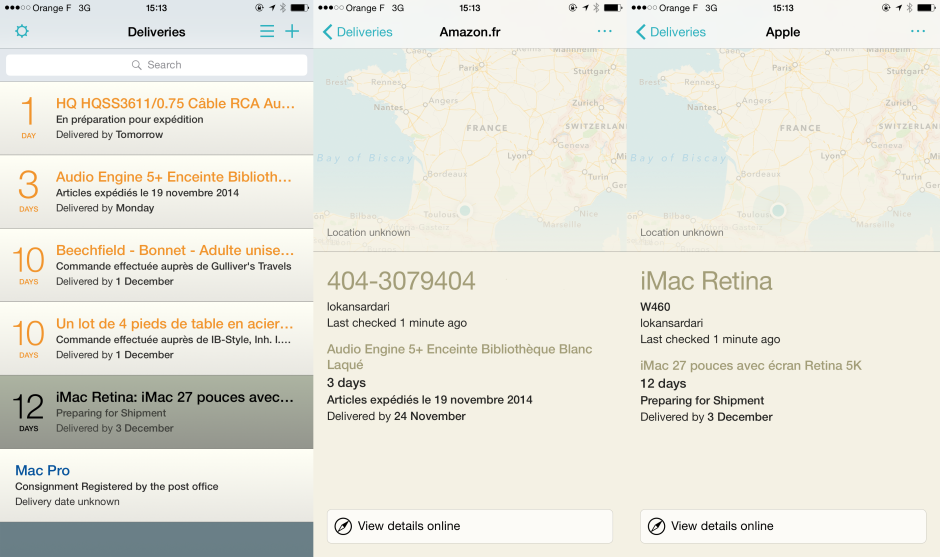Tap the list view menu icon

(267, 31)
